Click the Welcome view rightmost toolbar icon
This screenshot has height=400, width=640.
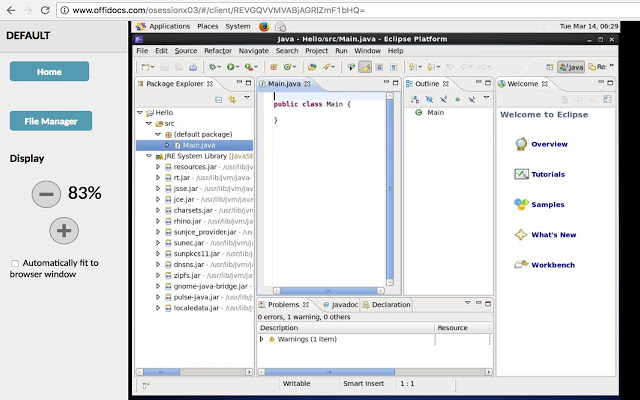607,99
